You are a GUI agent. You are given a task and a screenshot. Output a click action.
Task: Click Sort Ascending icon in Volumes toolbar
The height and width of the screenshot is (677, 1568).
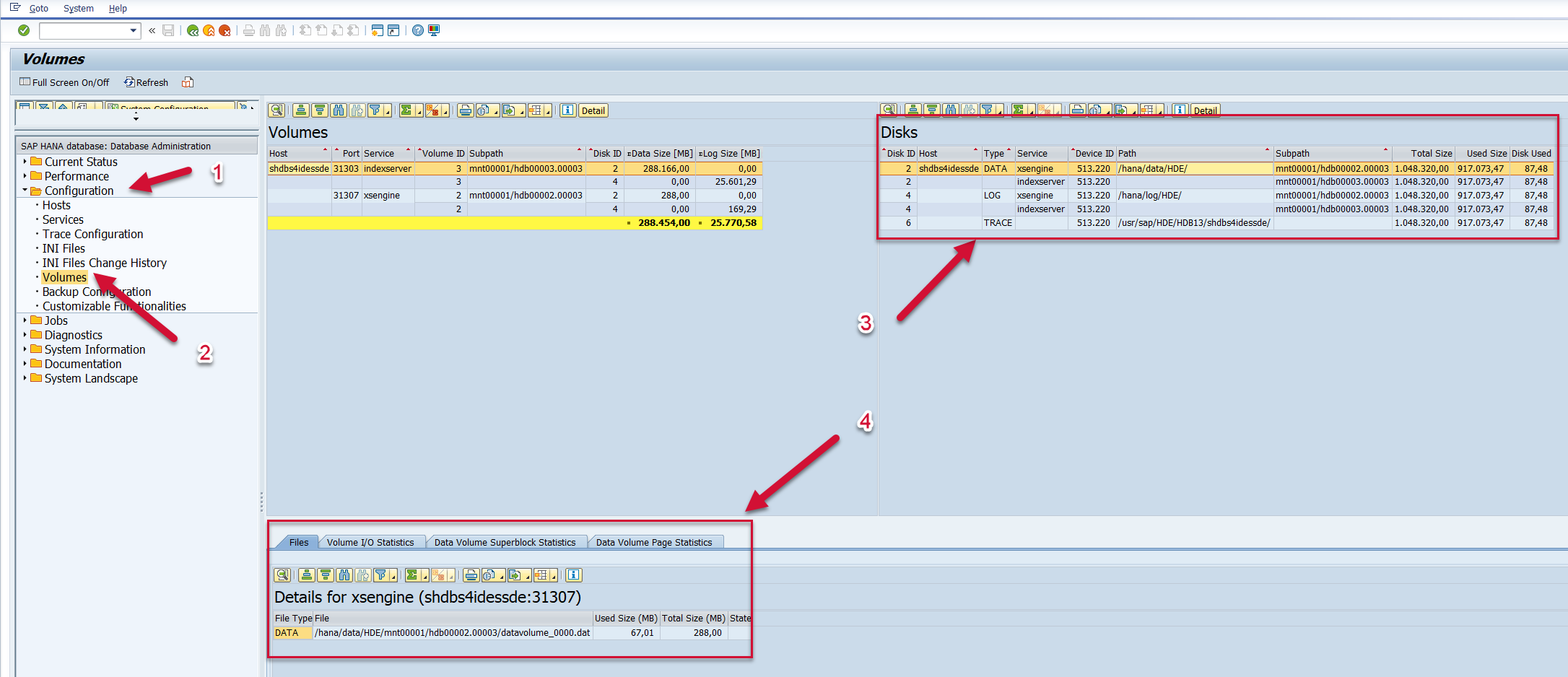(x=301, y=110)
